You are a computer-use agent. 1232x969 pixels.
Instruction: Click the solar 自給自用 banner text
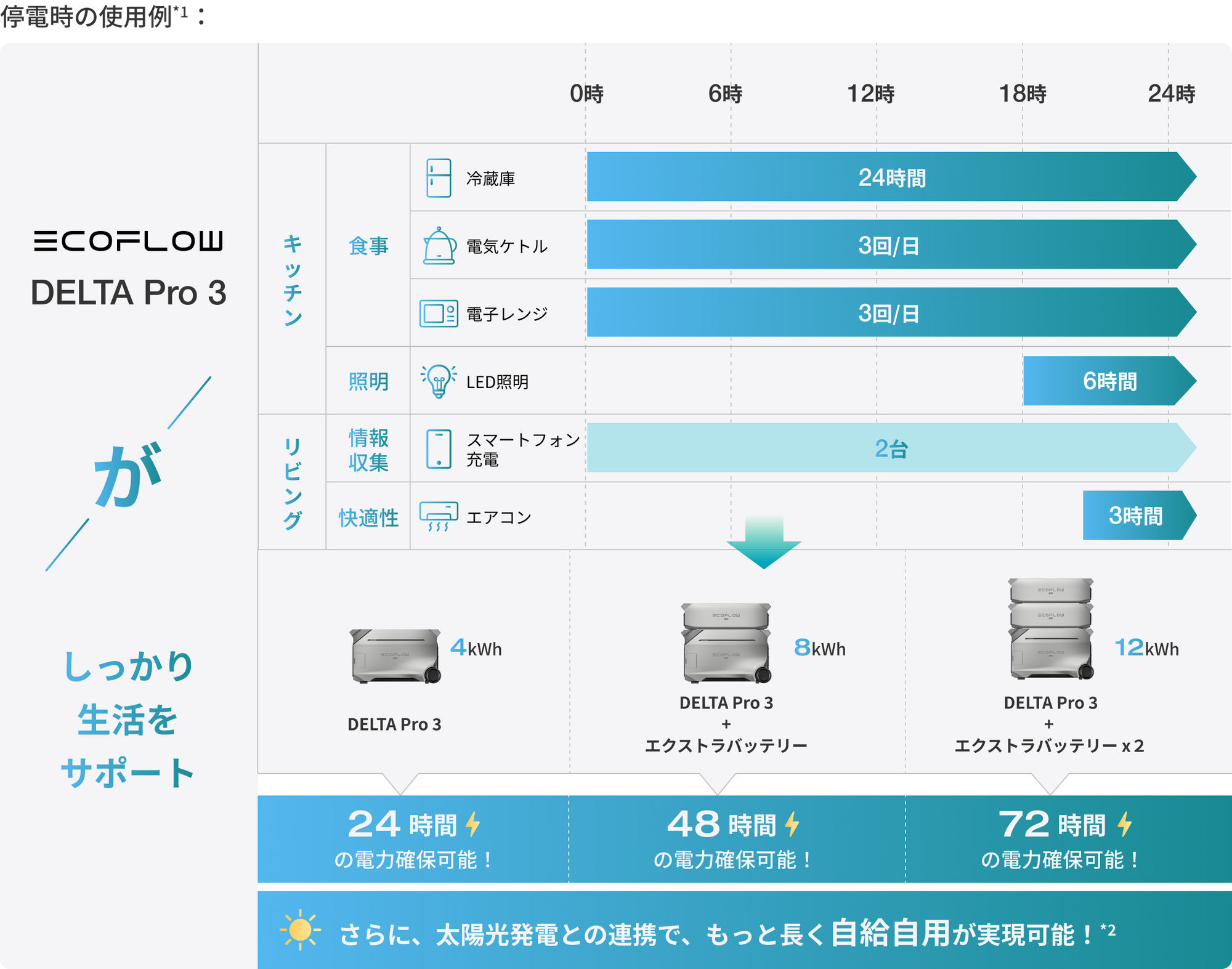(x=727, y=933)
